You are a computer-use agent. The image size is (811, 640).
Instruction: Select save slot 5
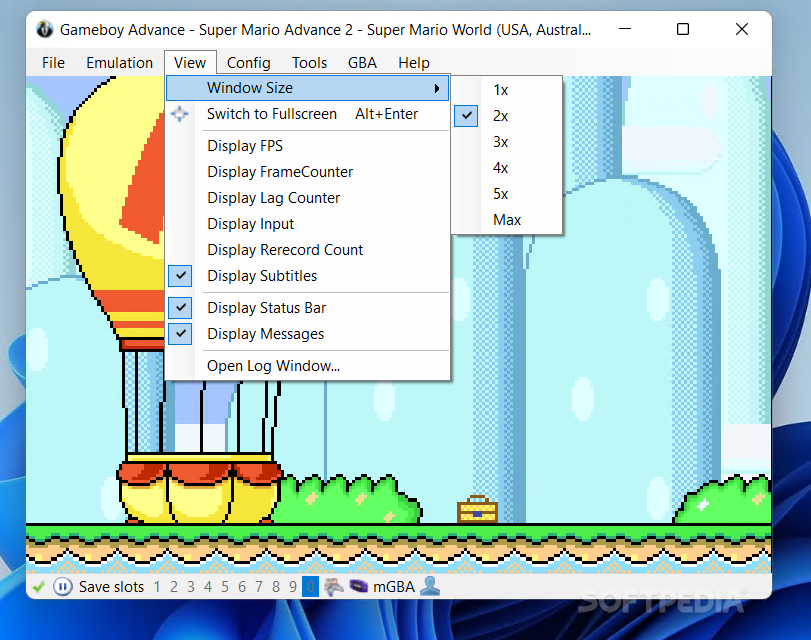(225, 587)
